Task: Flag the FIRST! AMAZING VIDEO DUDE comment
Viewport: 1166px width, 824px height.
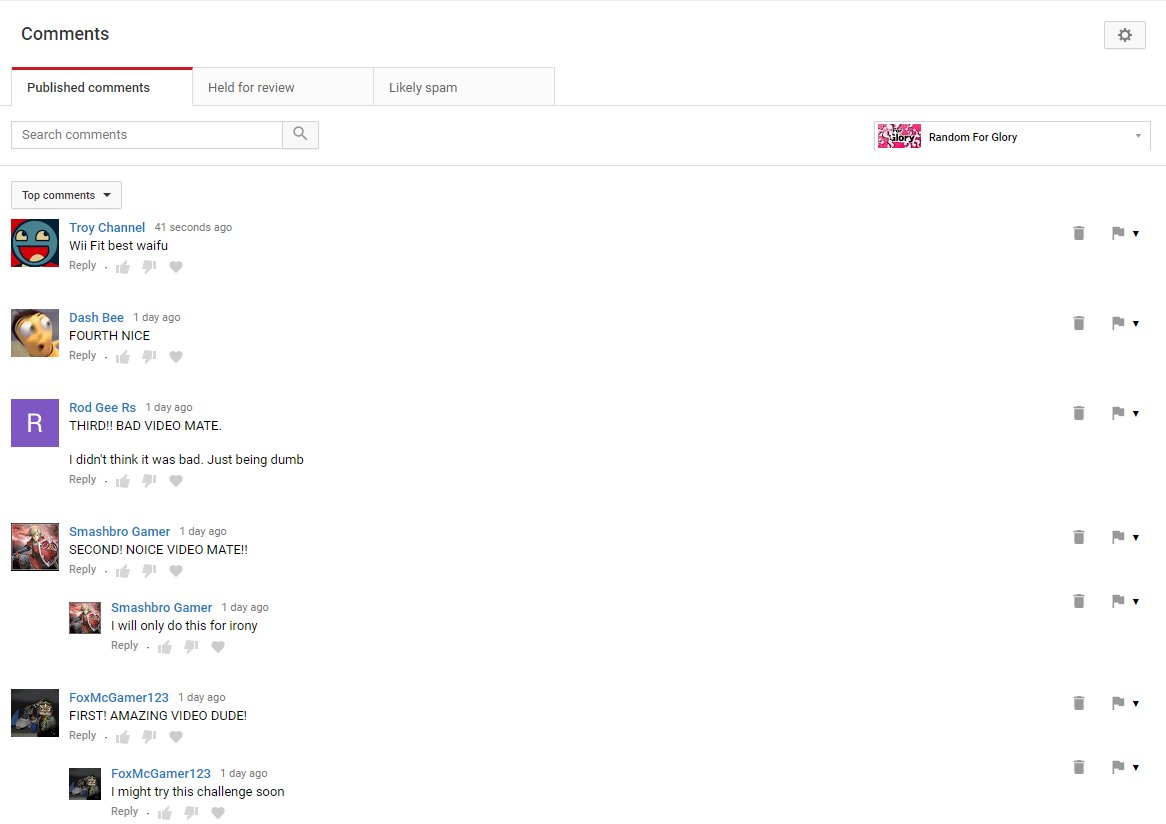Action: coord(1118,704)
